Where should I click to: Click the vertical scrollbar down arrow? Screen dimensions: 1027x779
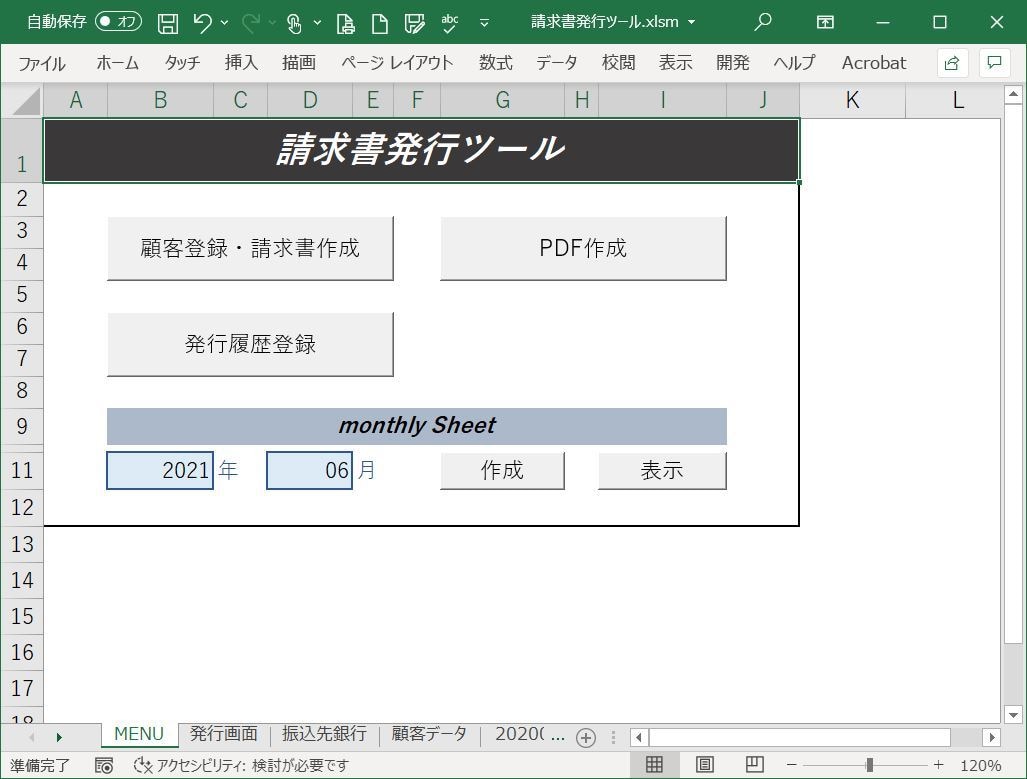pos(1013,715)
